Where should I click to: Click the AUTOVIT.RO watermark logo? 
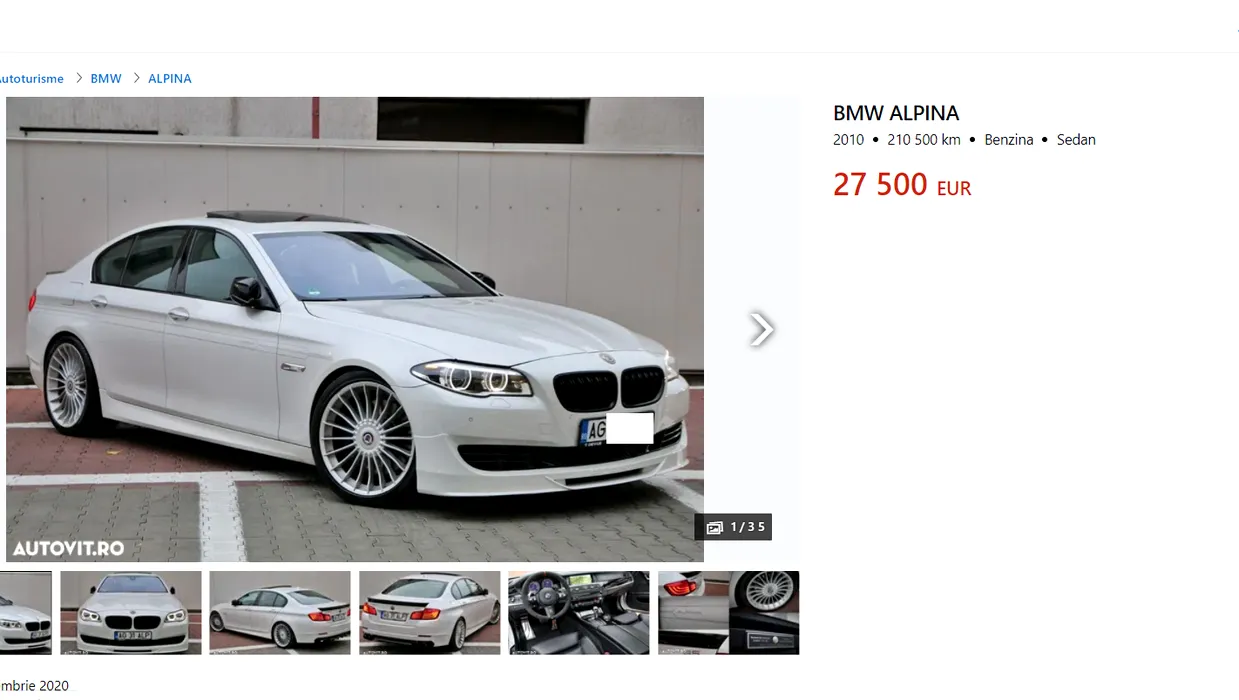click(x=68, y=548)
